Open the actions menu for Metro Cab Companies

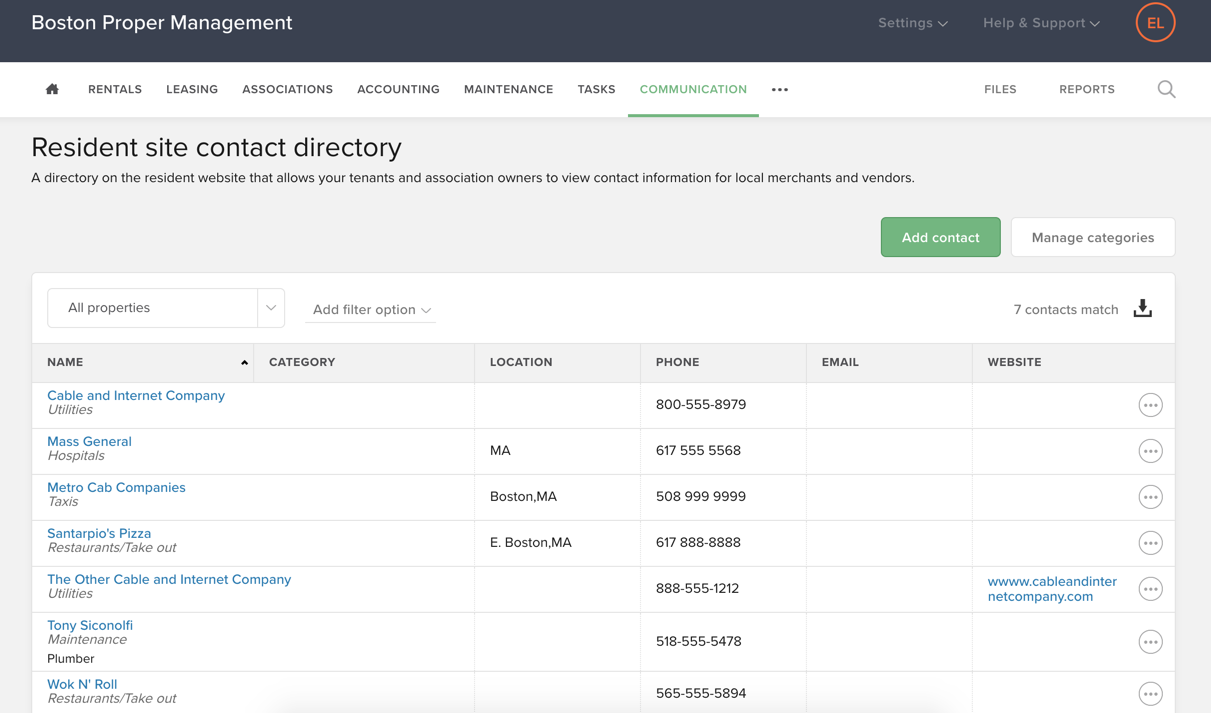(x=1150, y=497)
